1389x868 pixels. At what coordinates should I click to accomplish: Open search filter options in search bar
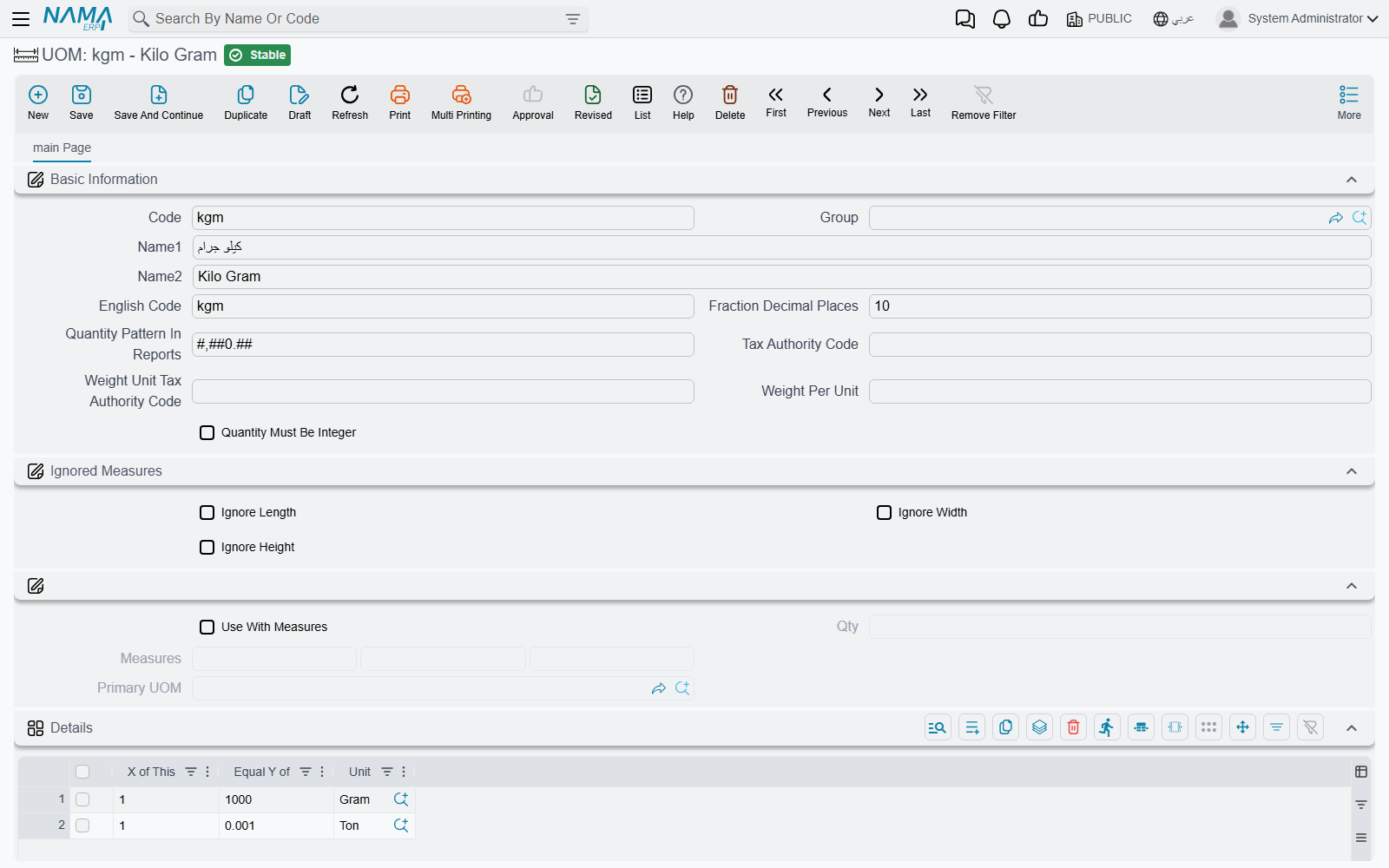573,19
